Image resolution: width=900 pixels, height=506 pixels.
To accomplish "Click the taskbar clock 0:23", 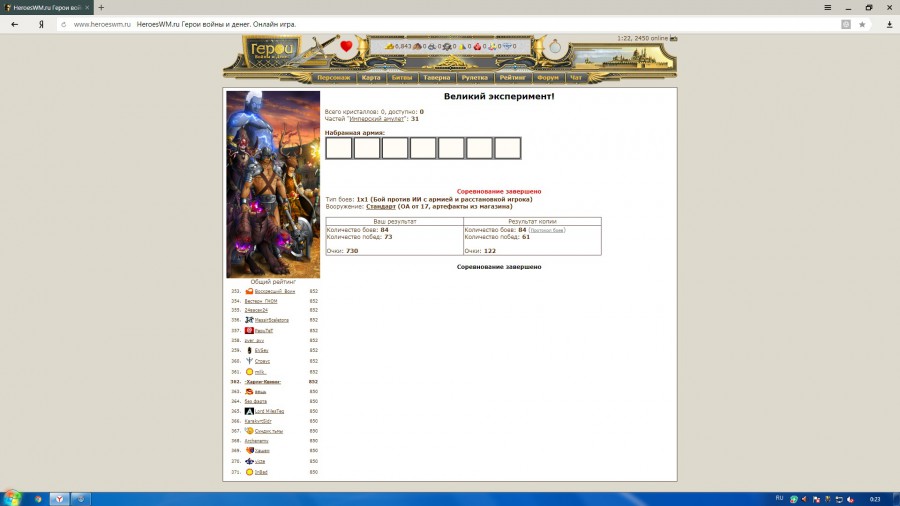I will 875,499.
